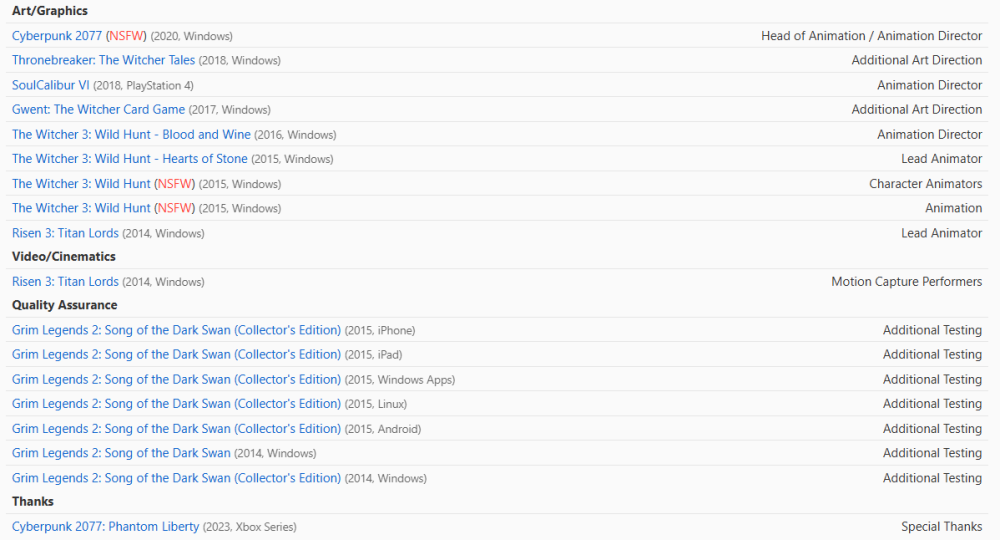Click '(2015, Android)' platform text

[383, 429]
